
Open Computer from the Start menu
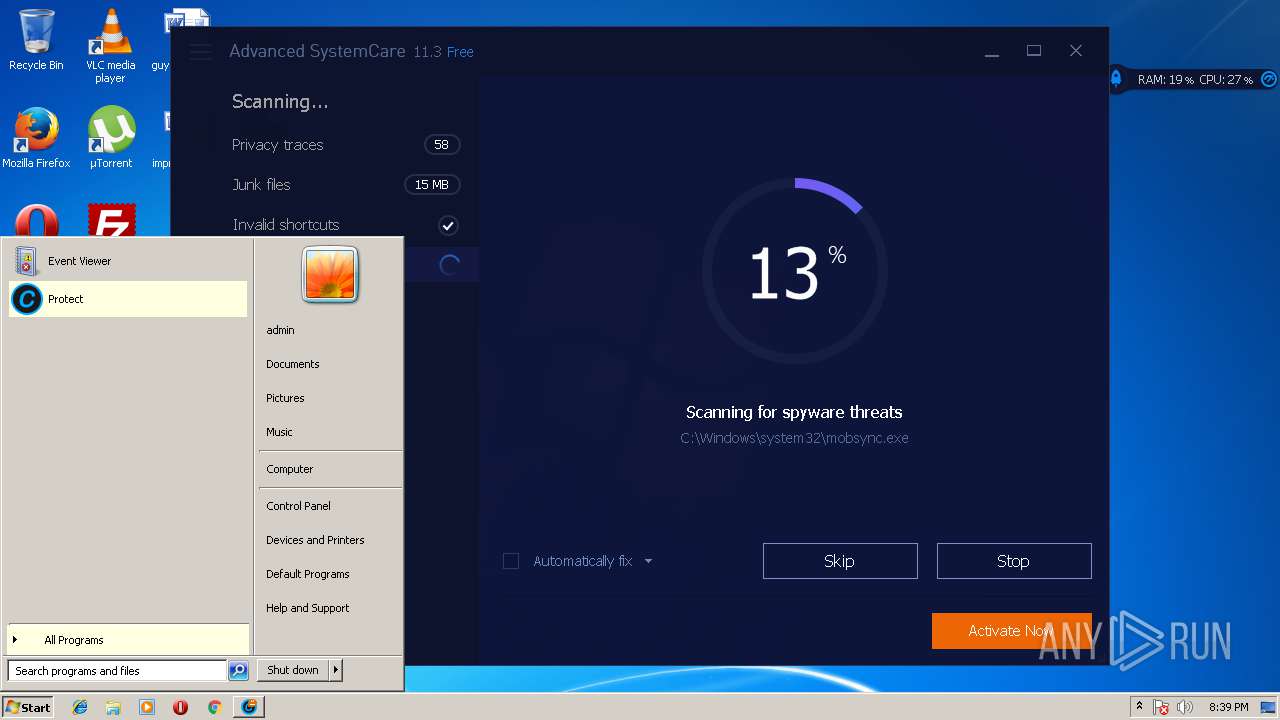tap(290, 469)
